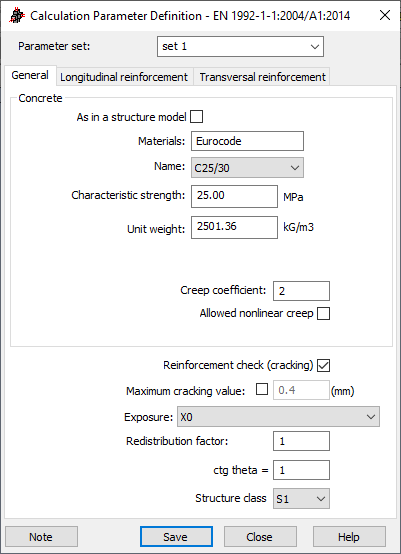Uncheck Reinforcement check (cracking)

point(323,365)
